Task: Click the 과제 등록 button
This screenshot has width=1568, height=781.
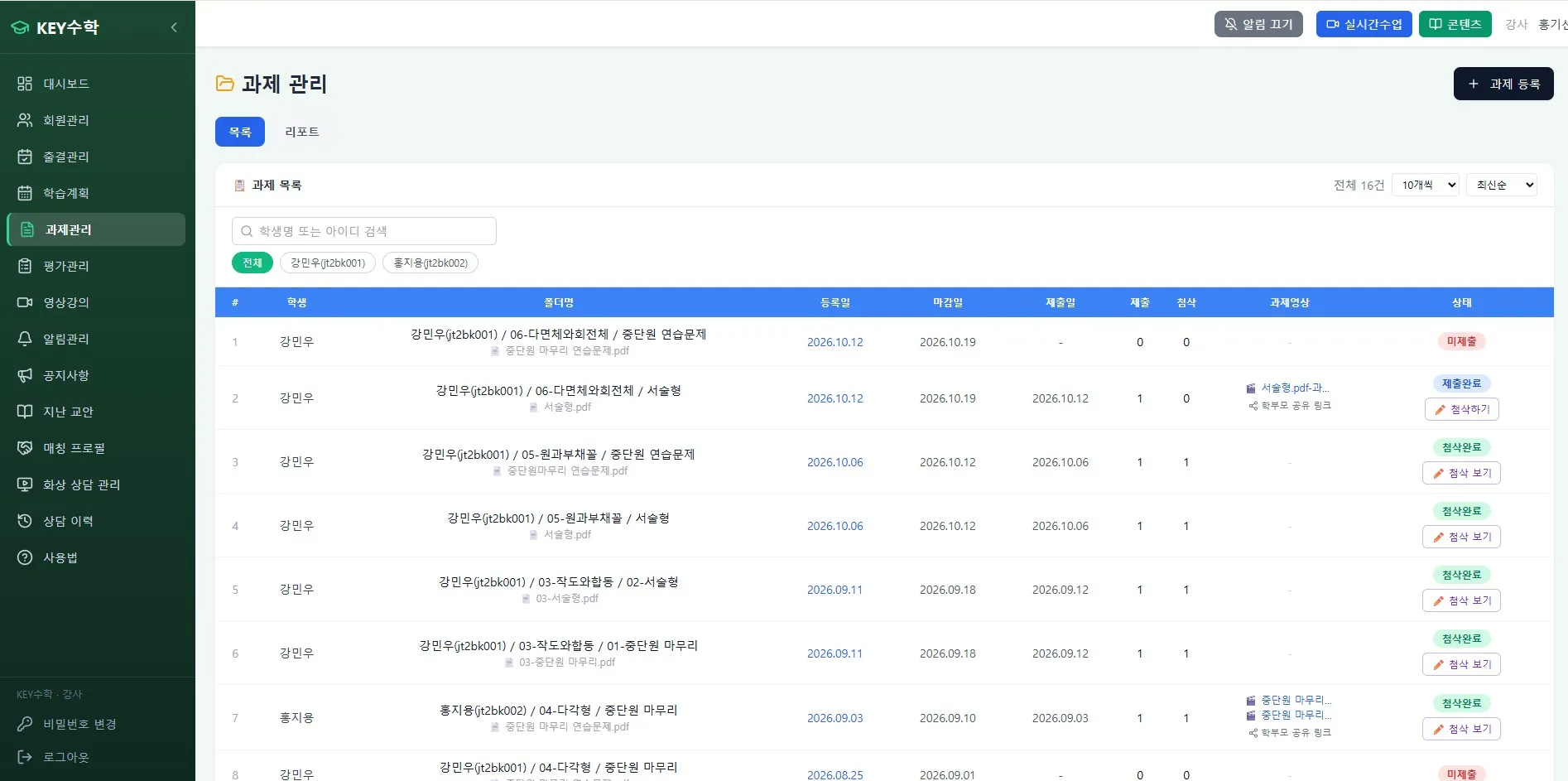Action: (1503, 84)
